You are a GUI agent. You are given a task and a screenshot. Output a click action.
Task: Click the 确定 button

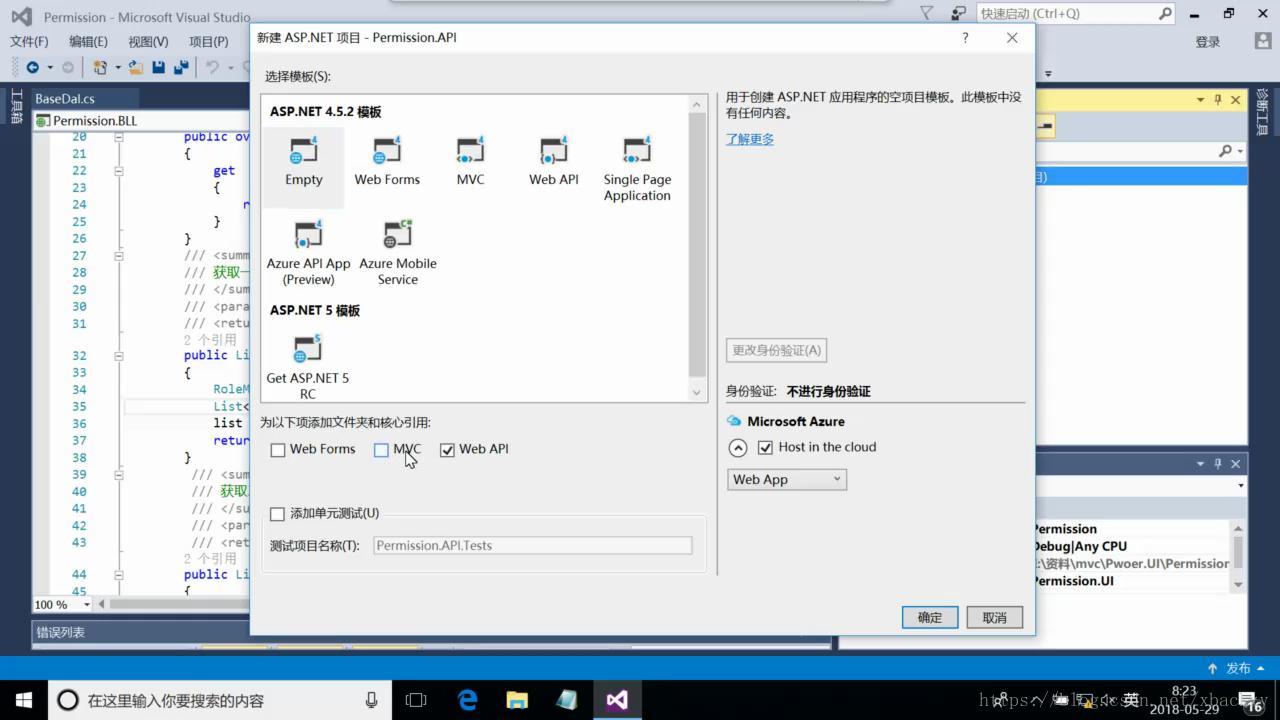930,617
